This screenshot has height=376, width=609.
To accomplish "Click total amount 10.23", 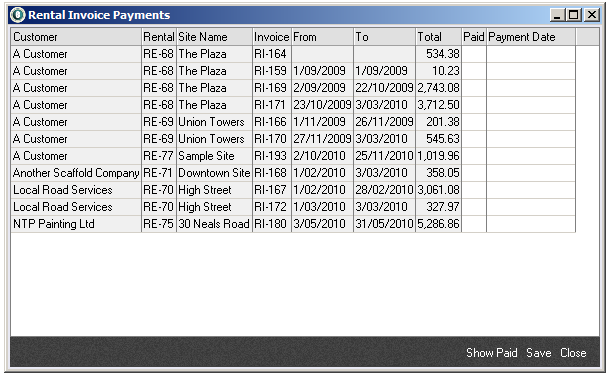I will [438, 71].
